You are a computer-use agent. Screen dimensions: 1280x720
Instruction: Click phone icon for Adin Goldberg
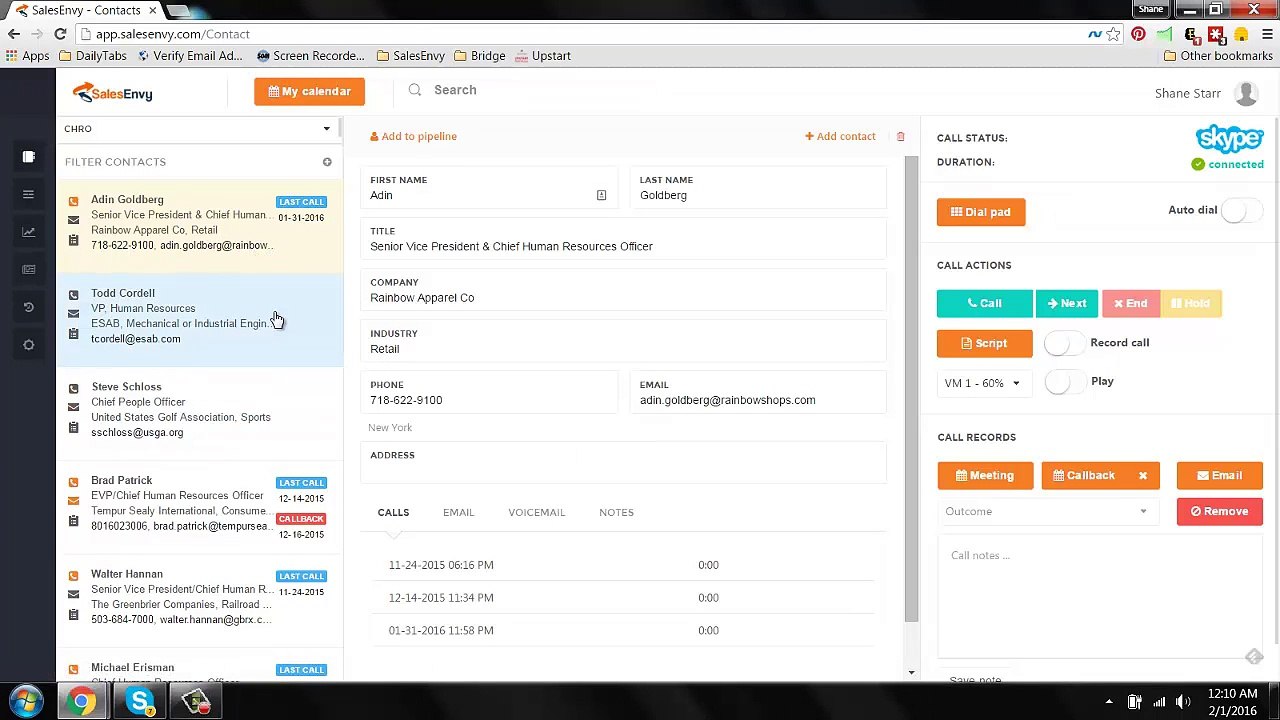pyautogui.click(x=73, y=201)
